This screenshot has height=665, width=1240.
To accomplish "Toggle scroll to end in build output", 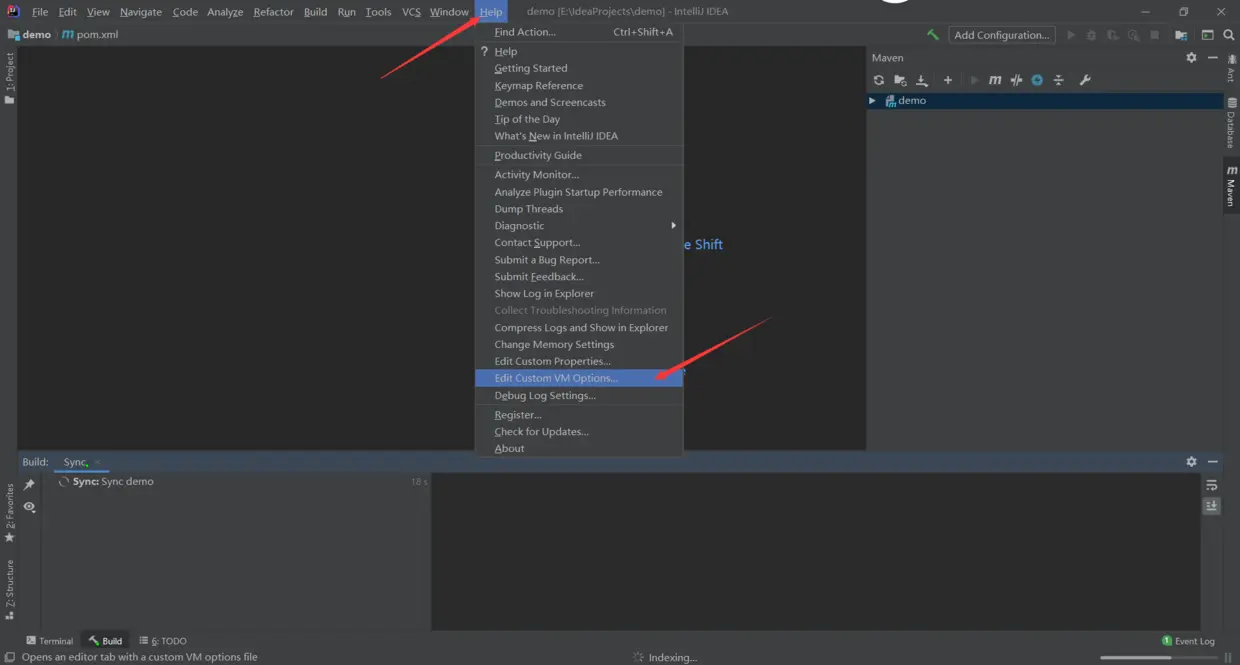I will point(1211,506).
